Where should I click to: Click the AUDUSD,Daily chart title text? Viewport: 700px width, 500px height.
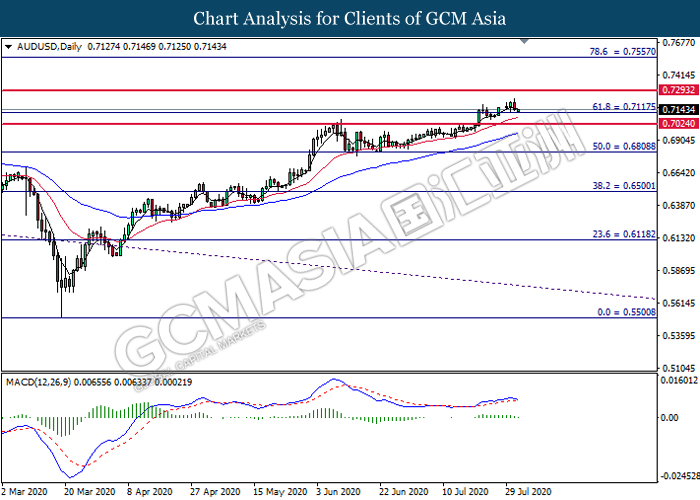(49, 46)
